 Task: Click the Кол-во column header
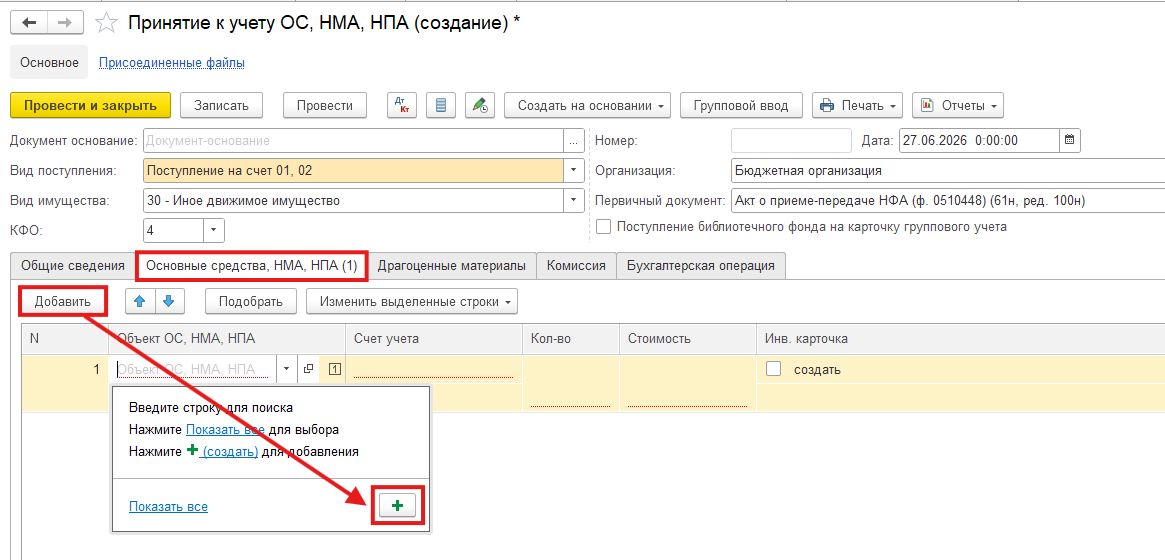[571, 339]
